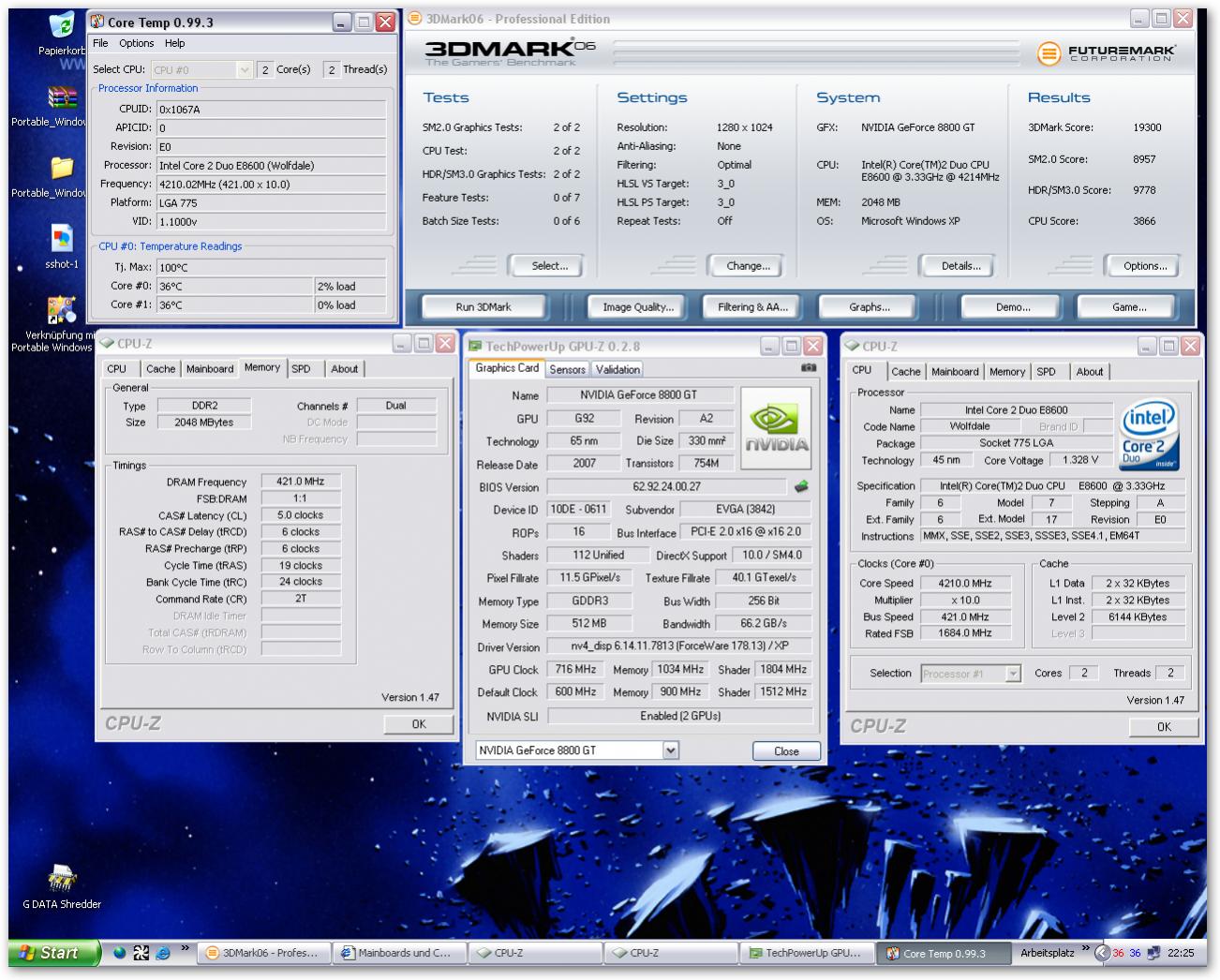Open Filtering & AA... in 3DMark06
1220x980 pixels.
(x=752, y=307)
